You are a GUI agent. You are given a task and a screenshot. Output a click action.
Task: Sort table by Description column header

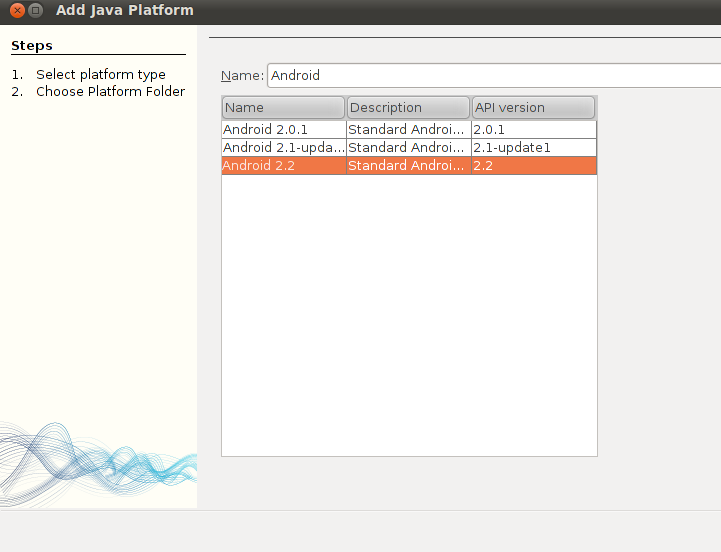click(x=408, y=108)
